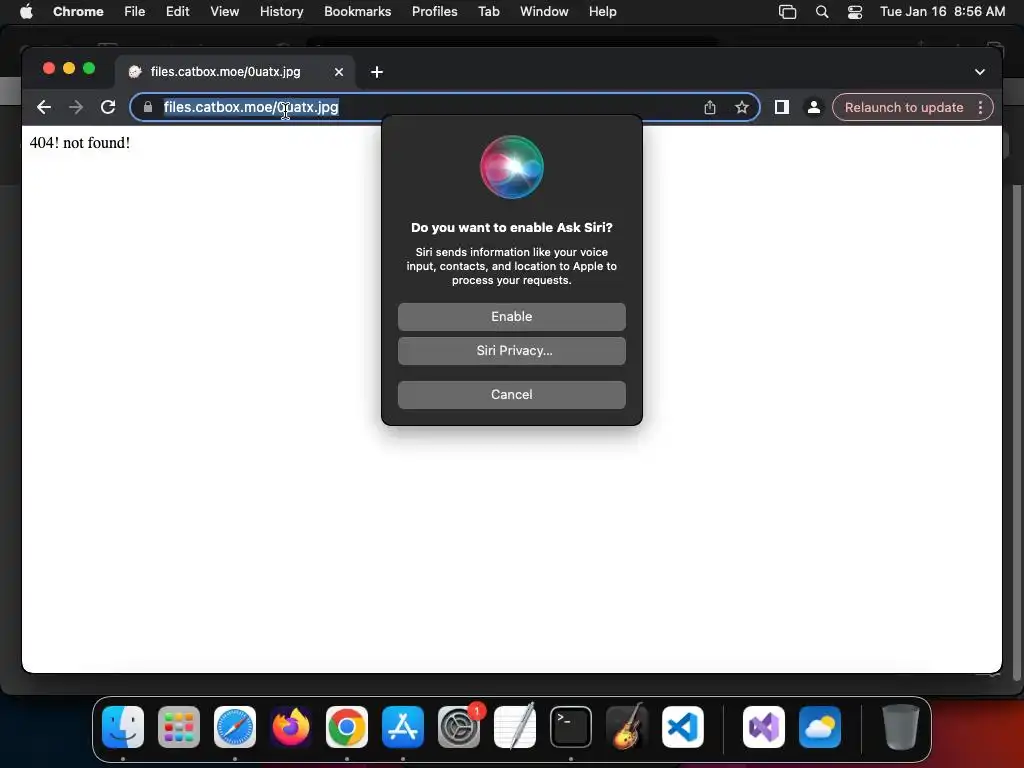Screen dimensions: 1024x768
Task: Close the files.catbox.moe tab
Action: point(338,72)
